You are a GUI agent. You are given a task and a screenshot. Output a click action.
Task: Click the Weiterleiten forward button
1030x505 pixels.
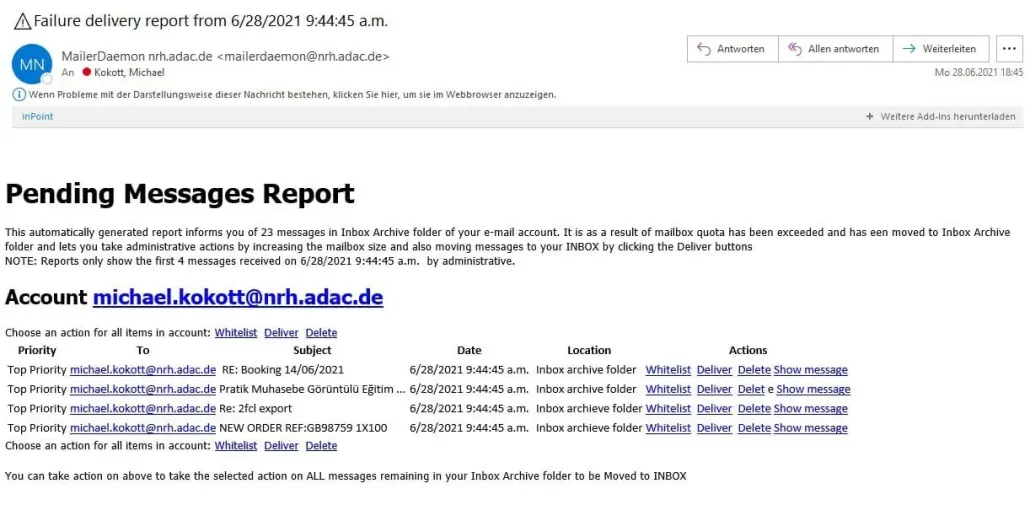[941, 49]
